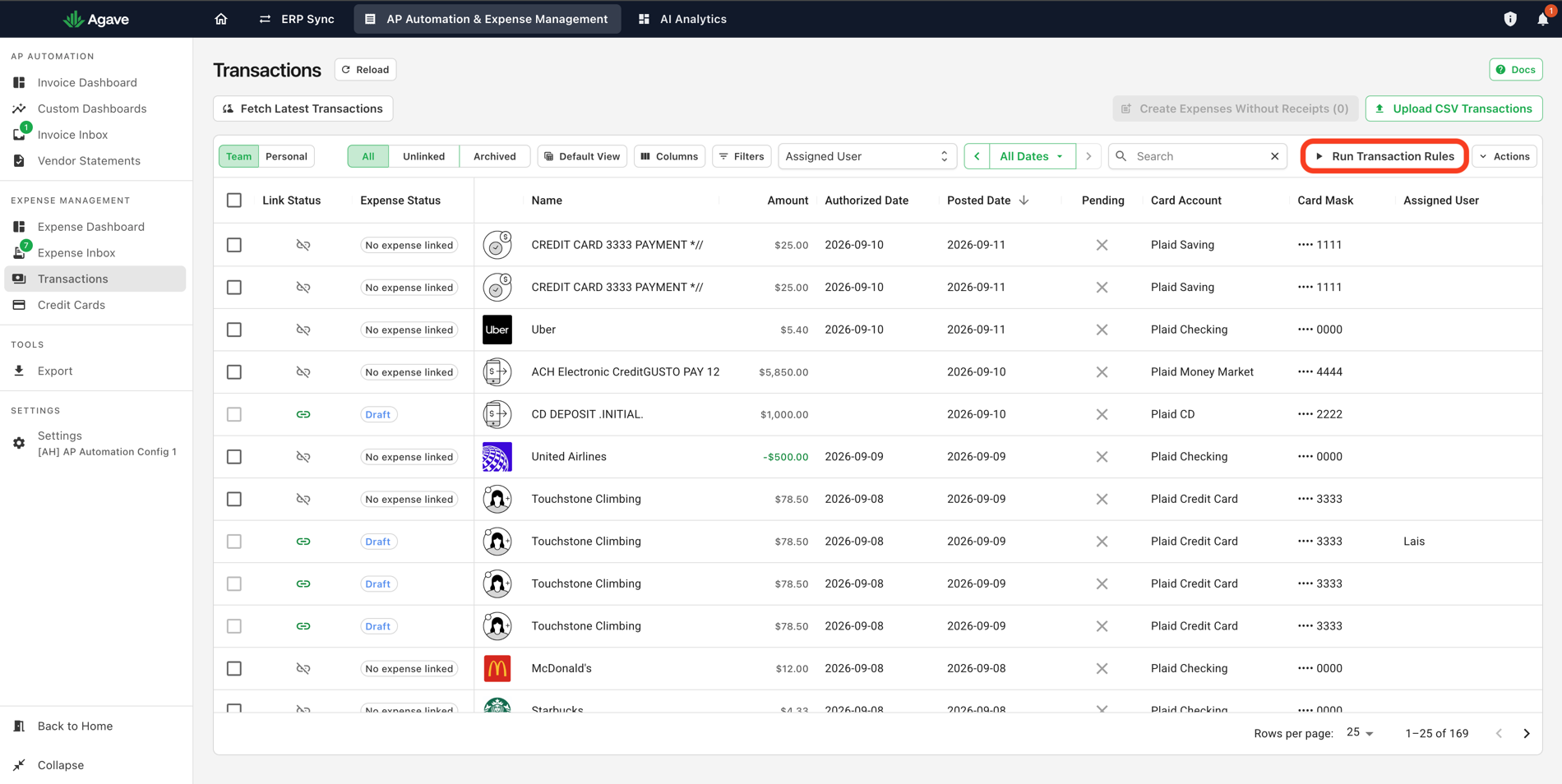Check the Uber transaction checkbox
Image resolution: width=1562 pixels, height=784 pixels.
coord(234,330)
